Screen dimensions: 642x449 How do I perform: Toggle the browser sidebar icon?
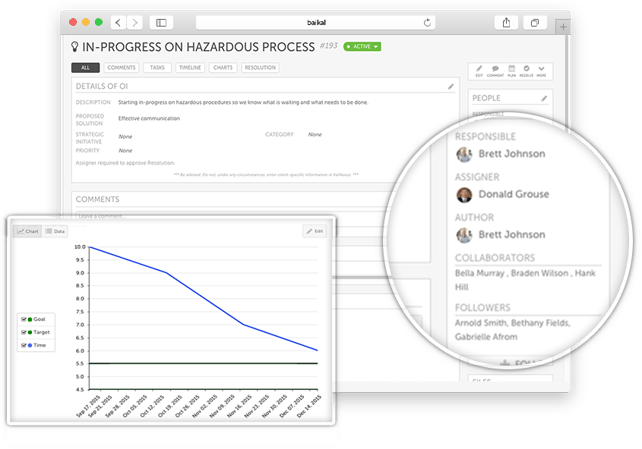(161, 23)
